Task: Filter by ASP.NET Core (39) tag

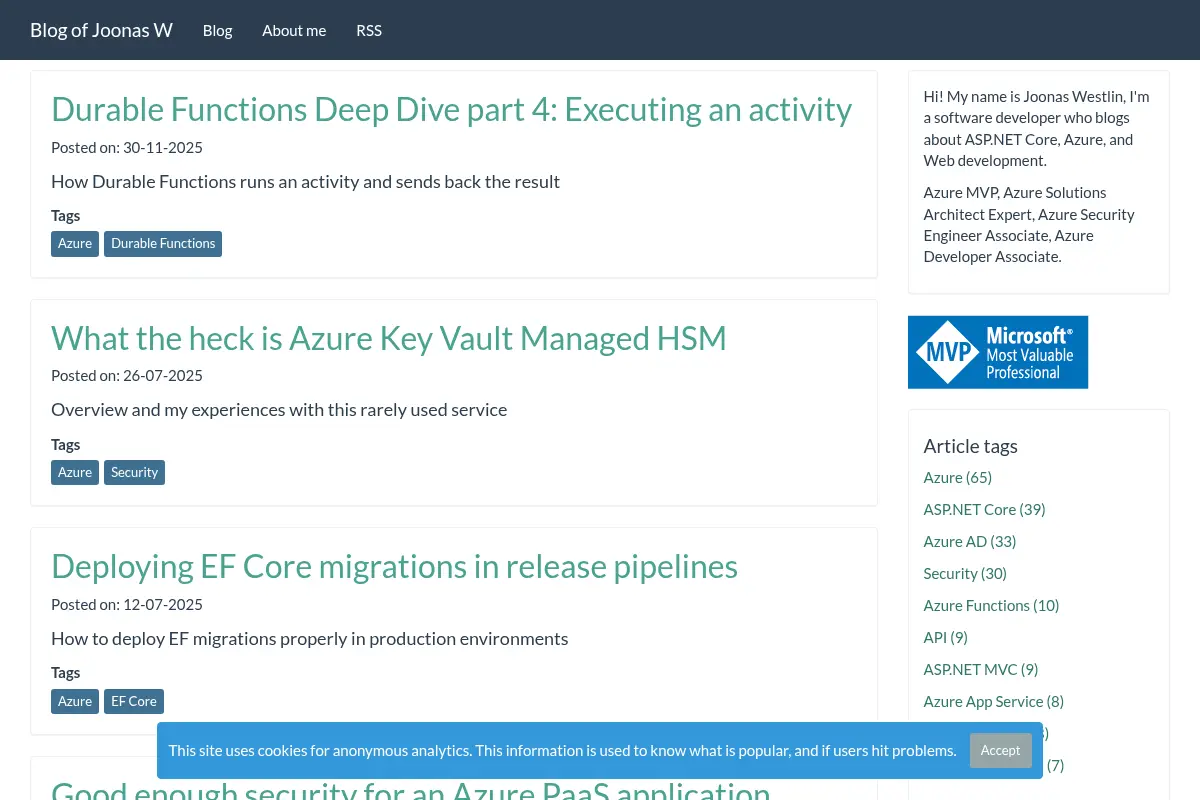Action: tap(984, 509)
